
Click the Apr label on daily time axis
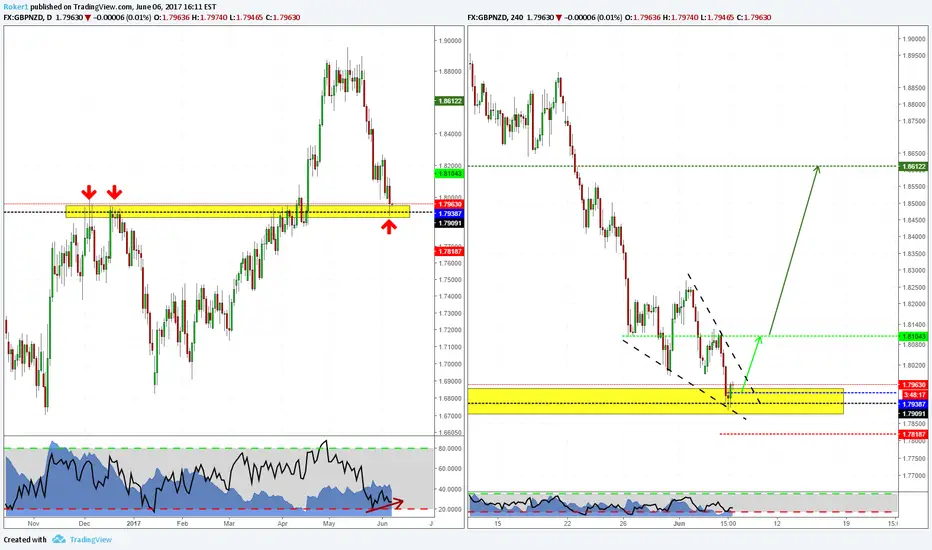coord(282,524)
